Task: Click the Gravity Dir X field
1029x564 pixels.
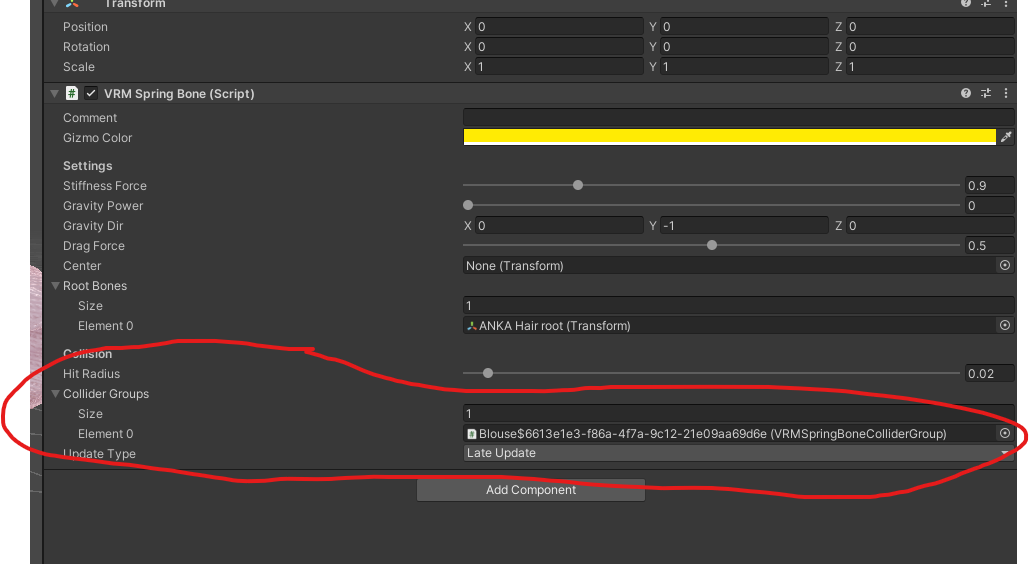Action: click(559, 226)
